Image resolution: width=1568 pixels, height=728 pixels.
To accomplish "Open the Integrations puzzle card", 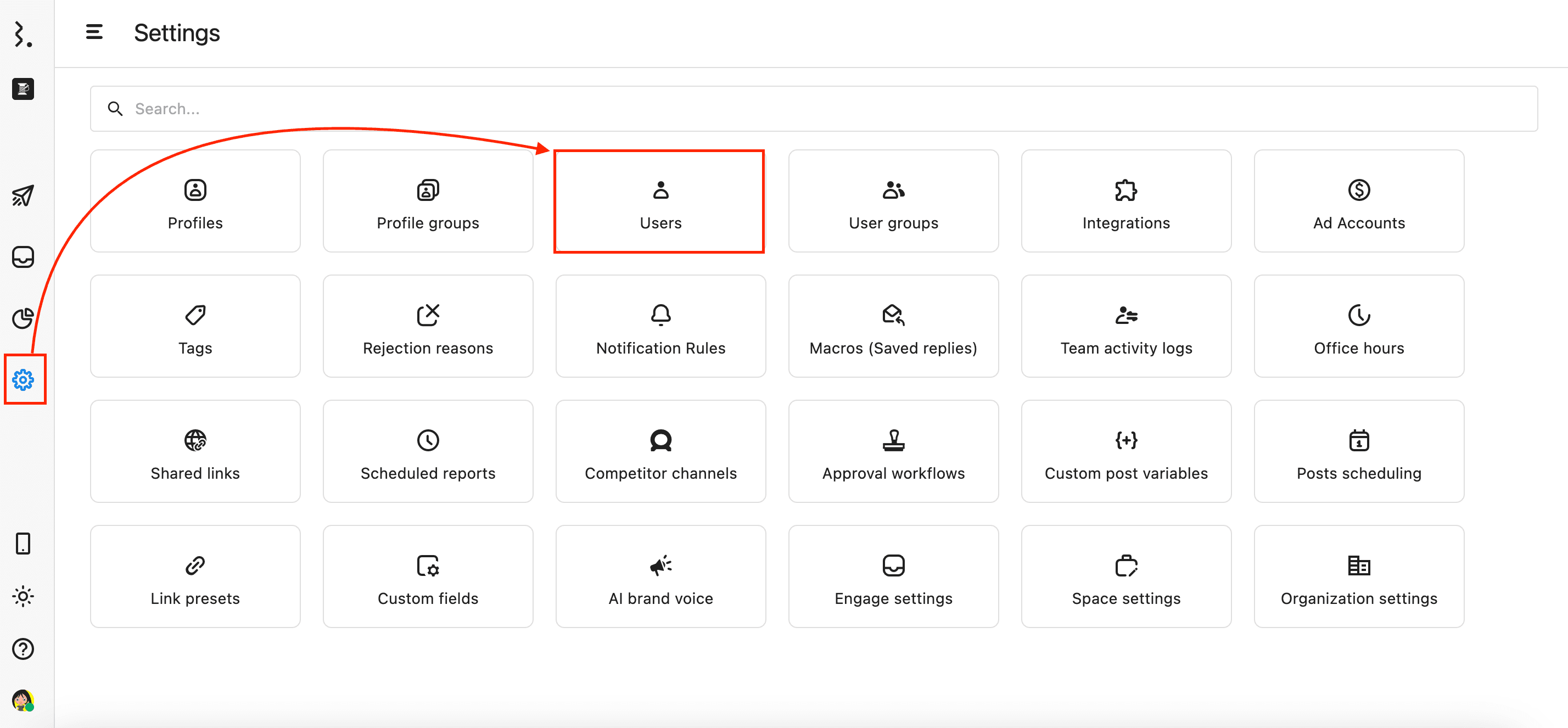I will click(1125, 201).
